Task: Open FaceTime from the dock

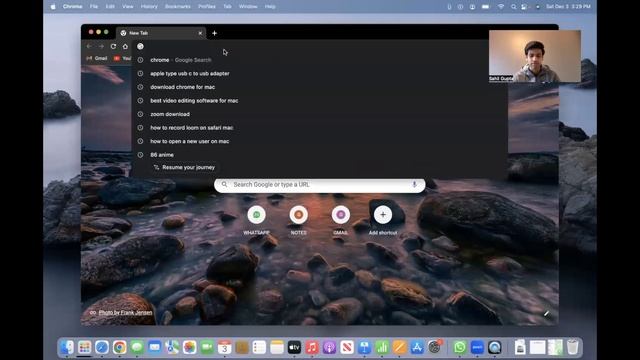Action: [207, 347]
